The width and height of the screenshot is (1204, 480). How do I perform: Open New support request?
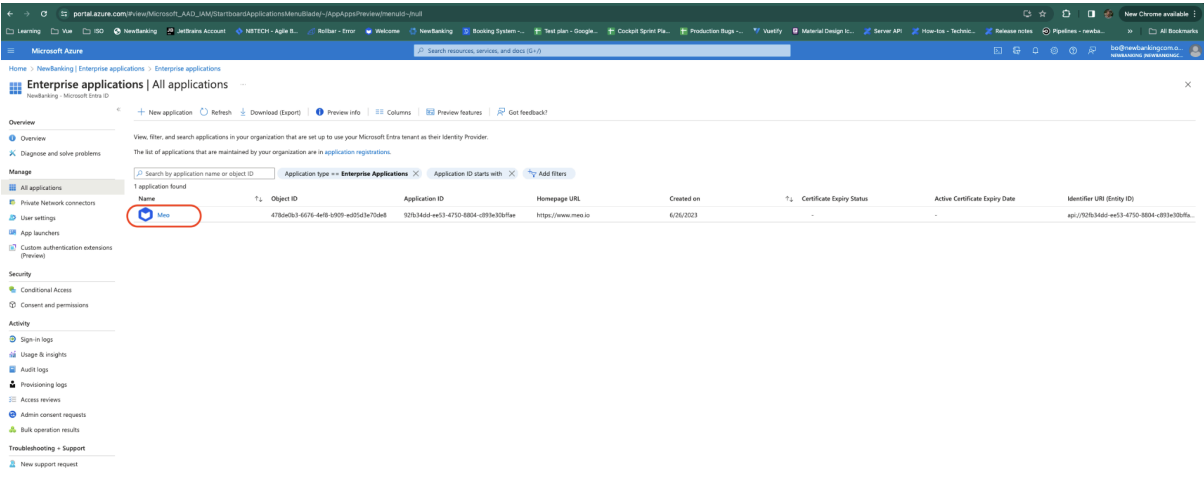click(42, 464)
